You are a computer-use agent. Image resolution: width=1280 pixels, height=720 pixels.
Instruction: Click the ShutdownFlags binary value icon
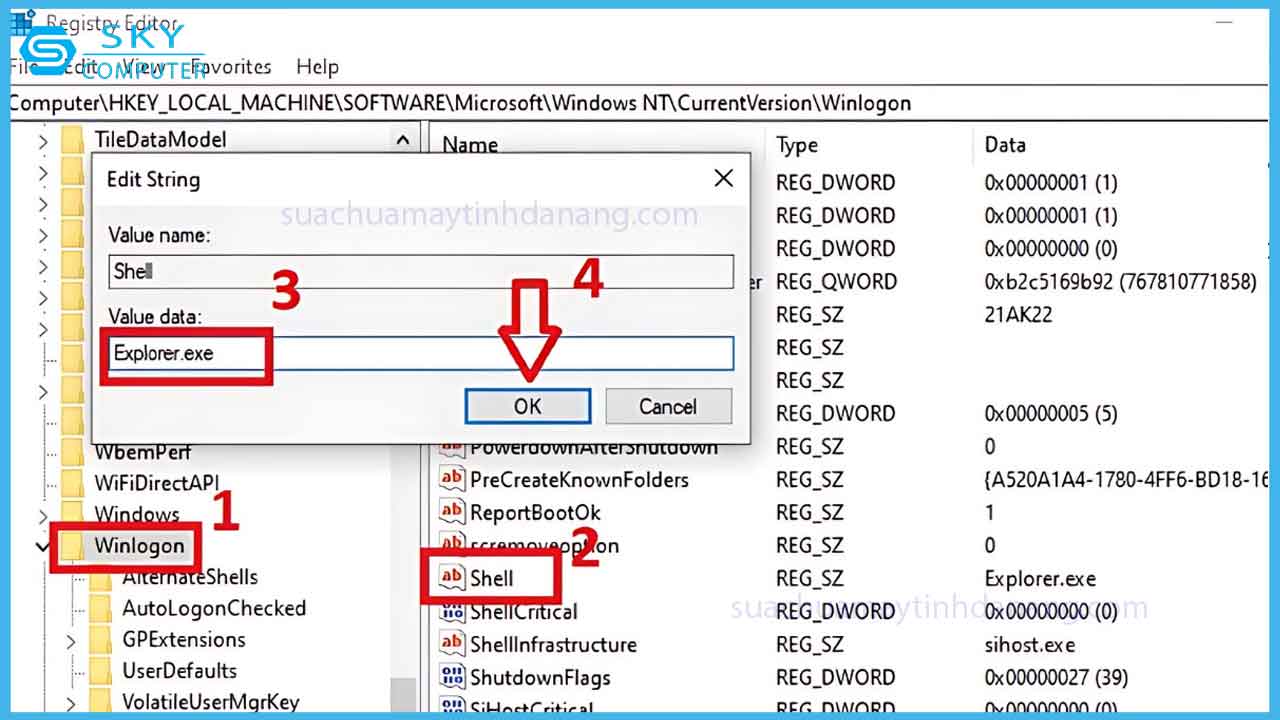click(452, 677)
